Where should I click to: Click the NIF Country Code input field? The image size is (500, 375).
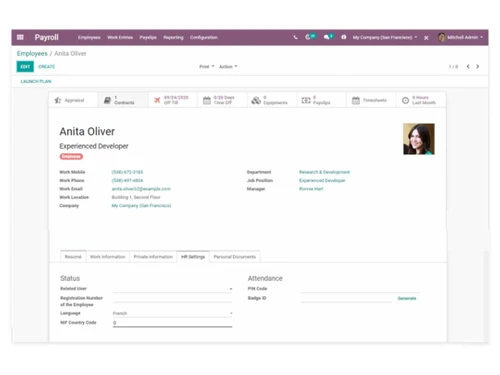[172, 323]
